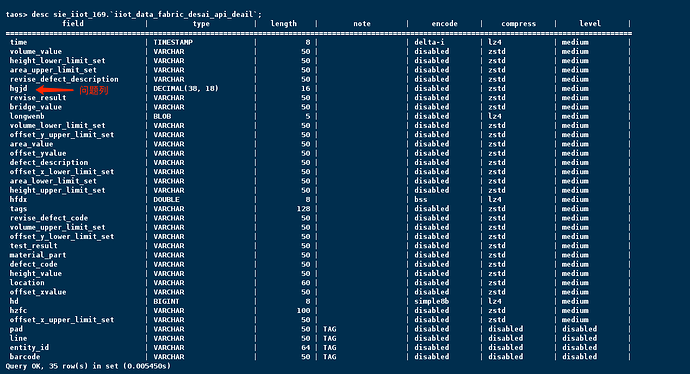Click 'volume_lower_limit_set' field name
This screenshot has width=690, height=374.
click(x=57, y=125)
